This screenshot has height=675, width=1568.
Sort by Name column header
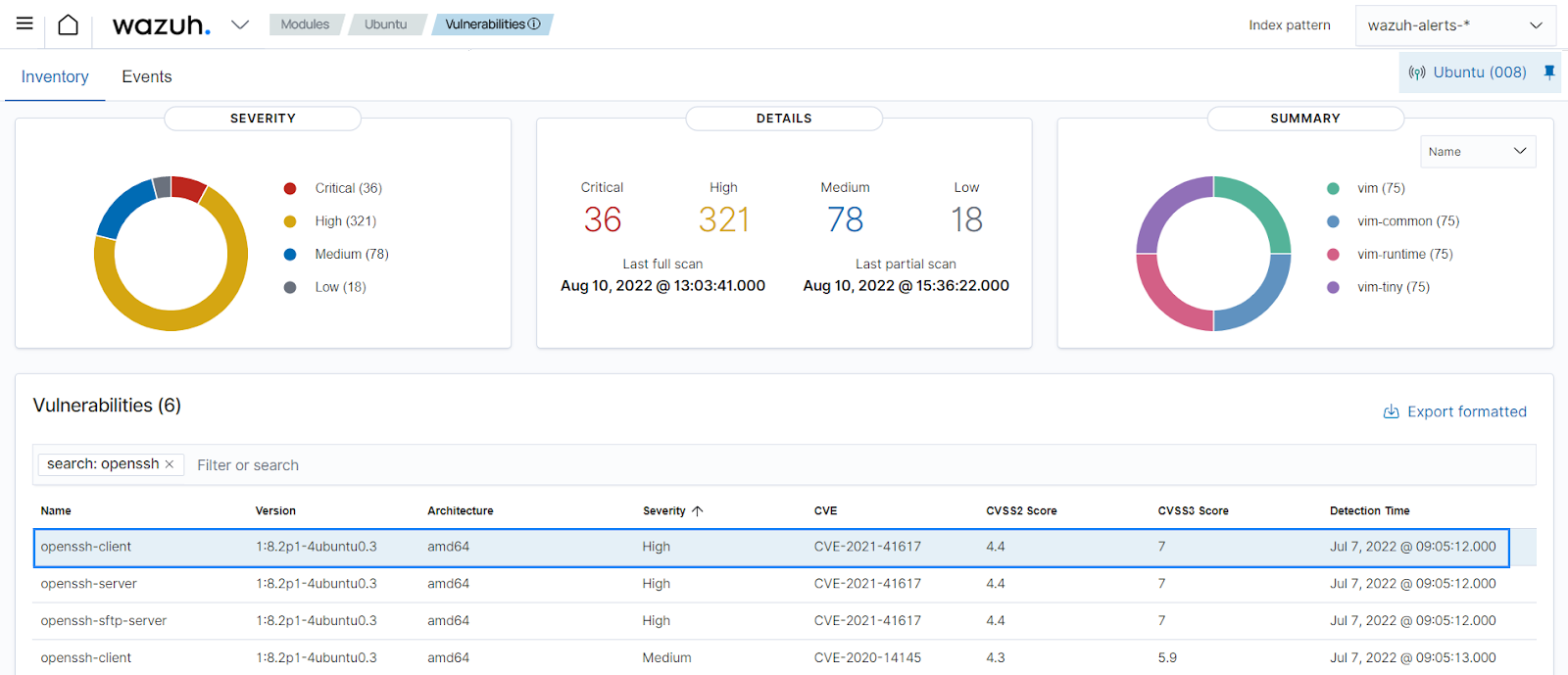click(x=56, y=510)
